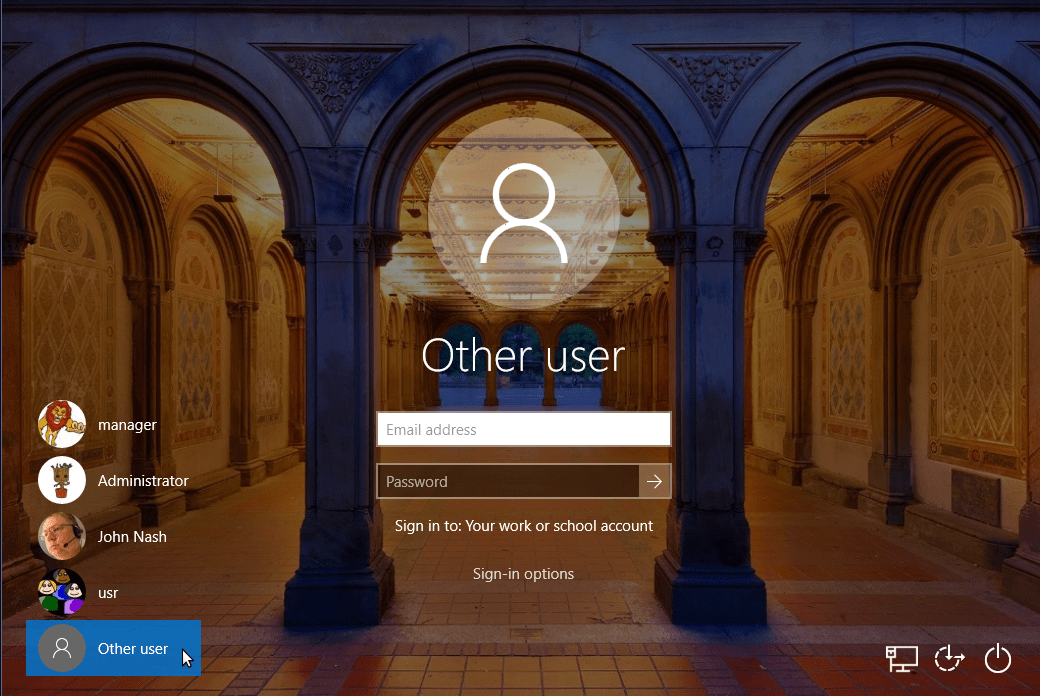Select the Administrator profile picture
Image resolution: width=1040 pixels, height=696 pixels.
61,480
